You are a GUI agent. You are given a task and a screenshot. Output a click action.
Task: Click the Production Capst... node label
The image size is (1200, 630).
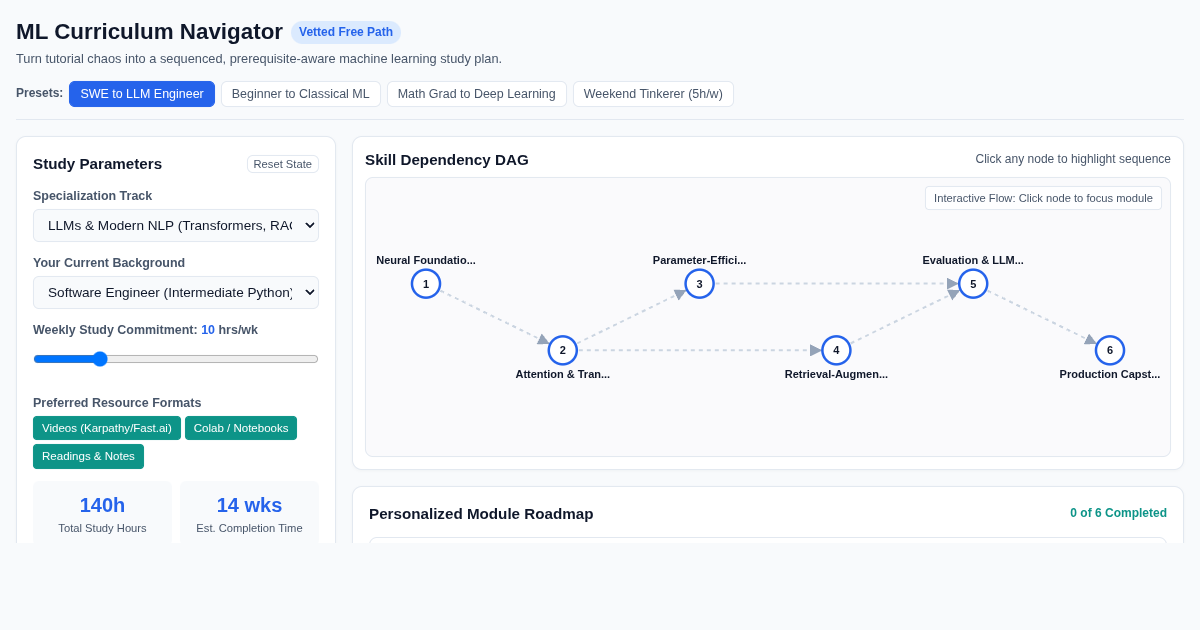1110,374
